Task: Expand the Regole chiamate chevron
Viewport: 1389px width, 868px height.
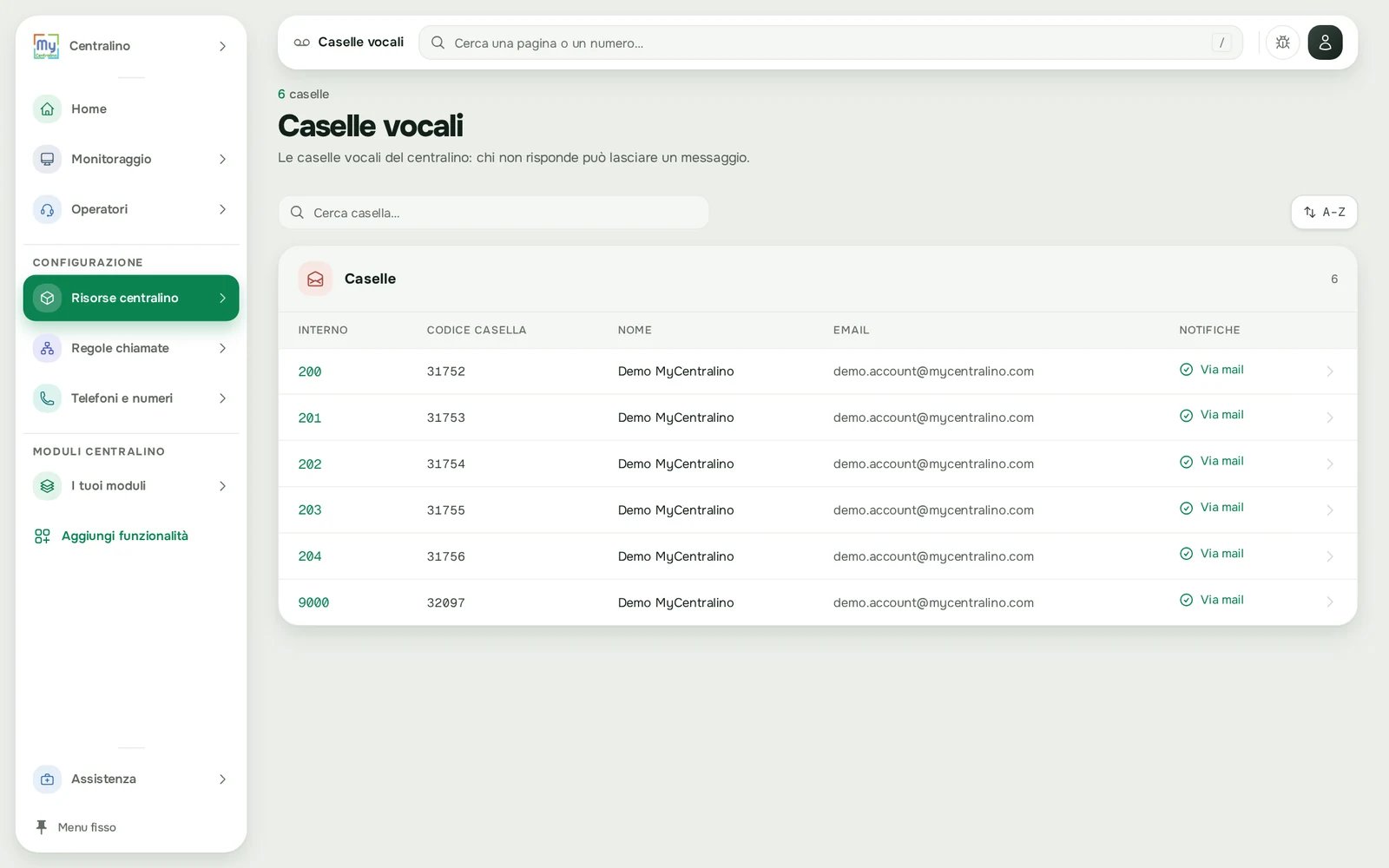Action: (x=222, y=348)
